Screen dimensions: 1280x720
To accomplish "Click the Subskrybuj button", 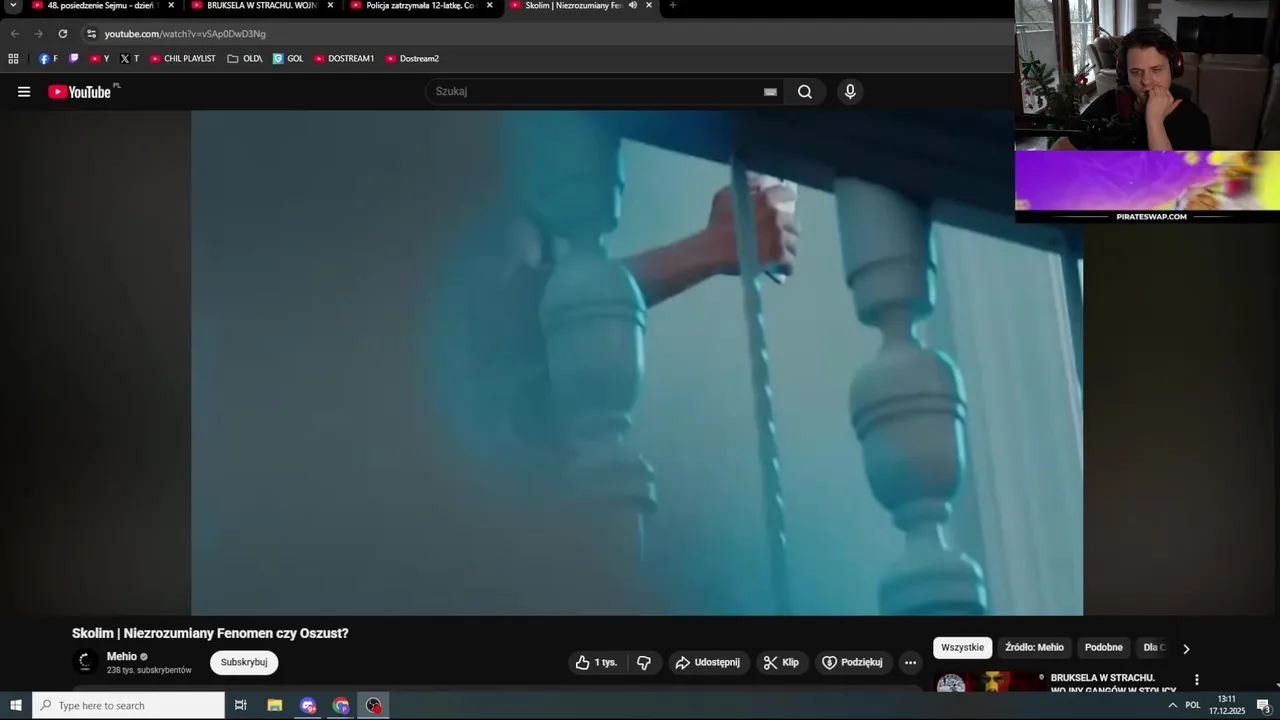I will coord(244,662).
